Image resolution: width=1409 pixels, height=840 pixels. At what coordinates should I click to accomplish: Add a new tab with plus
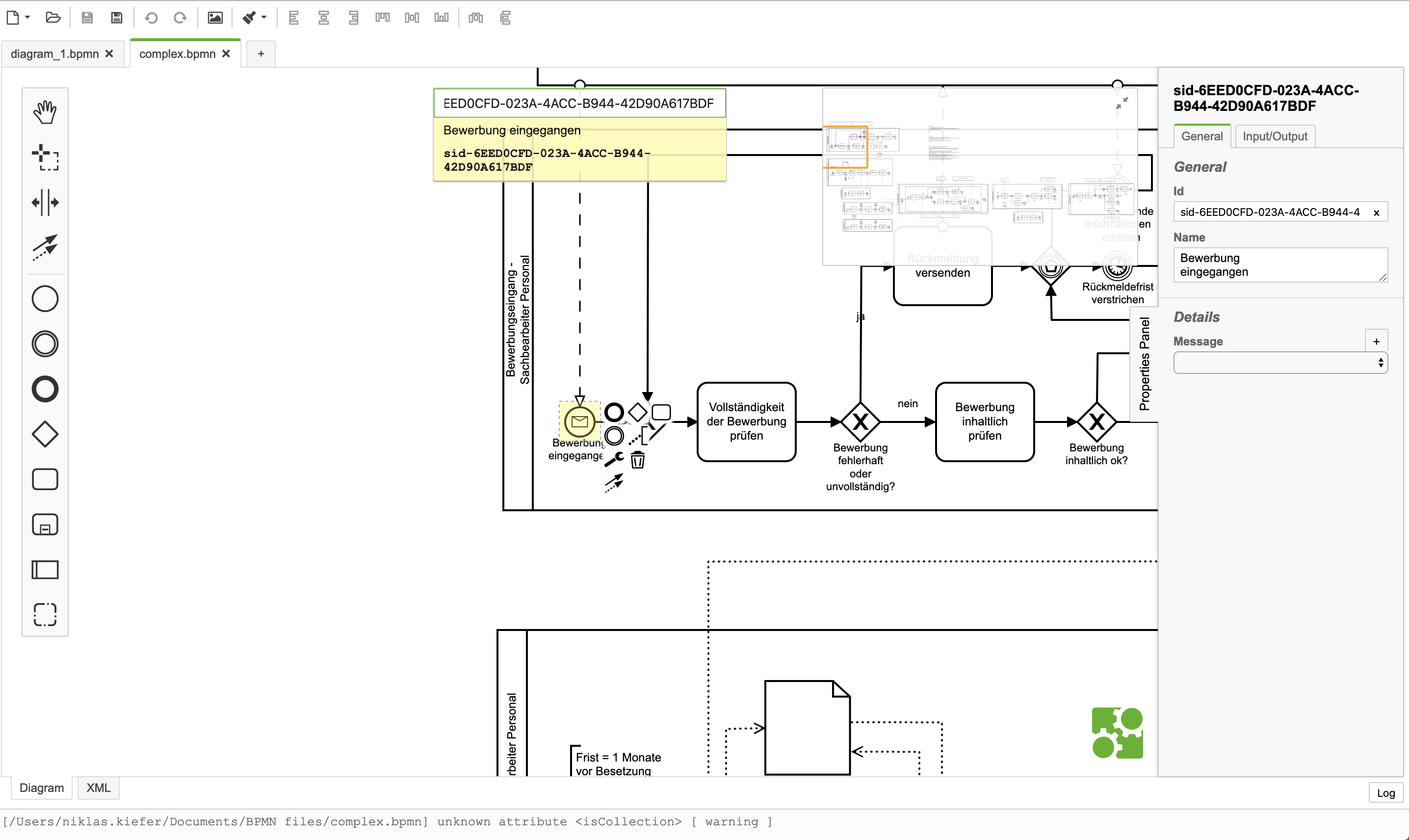261,54
